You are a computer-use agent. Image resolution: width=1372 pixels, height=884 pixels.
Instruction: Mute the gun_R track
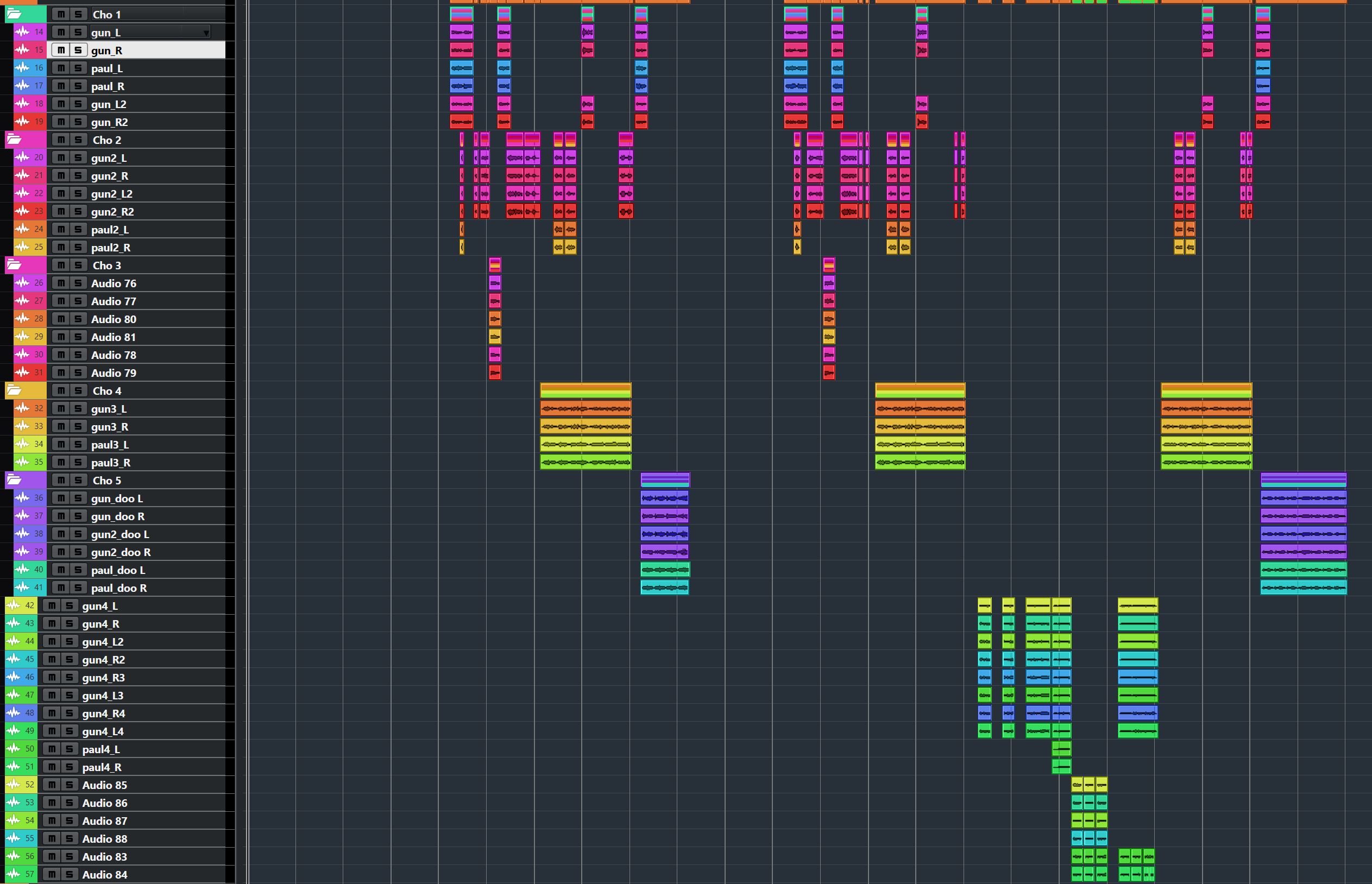point(61,50)
